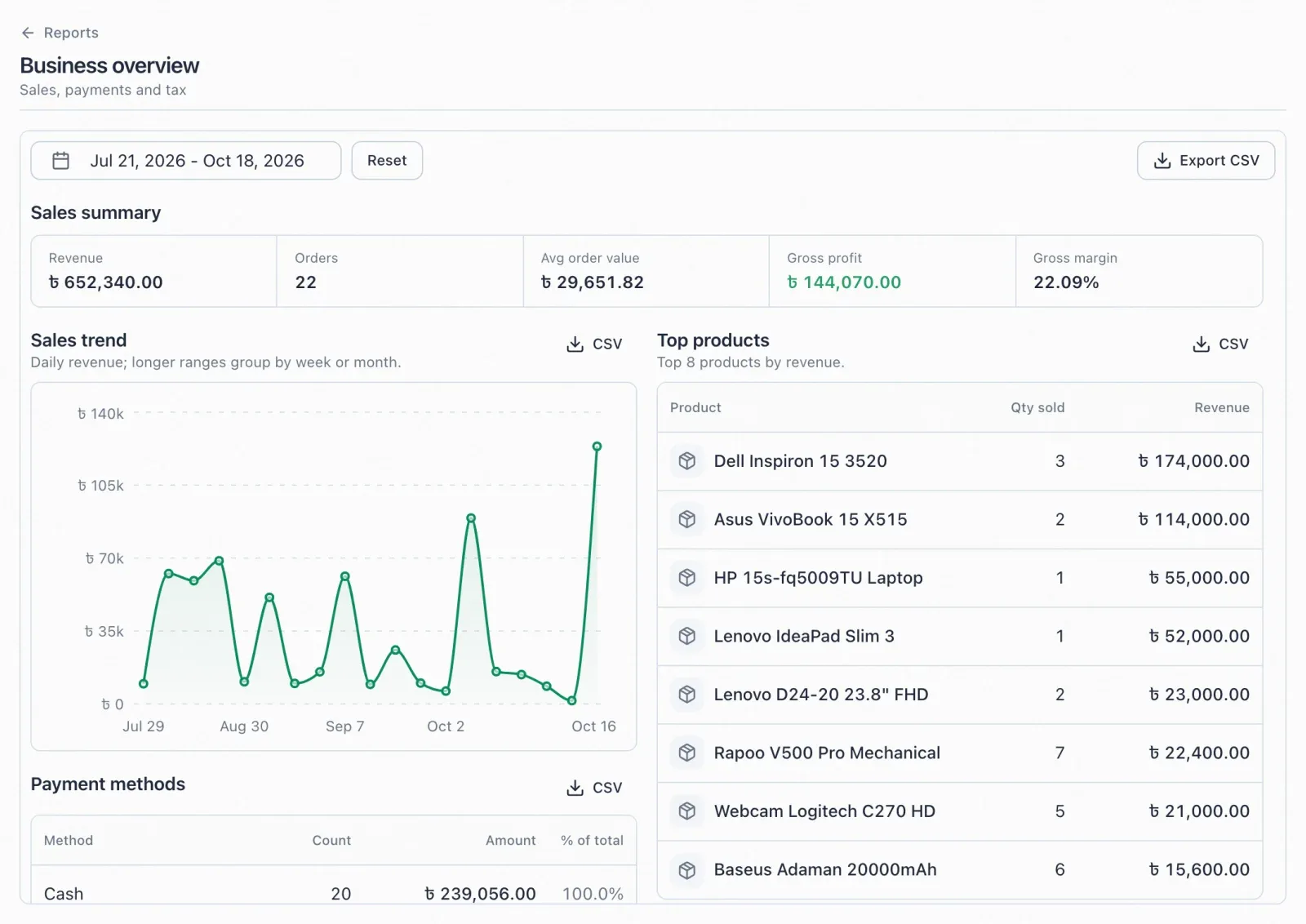Click the Aug 30 axis label
Screen dimensions: 1306x924
pos(244,726)
